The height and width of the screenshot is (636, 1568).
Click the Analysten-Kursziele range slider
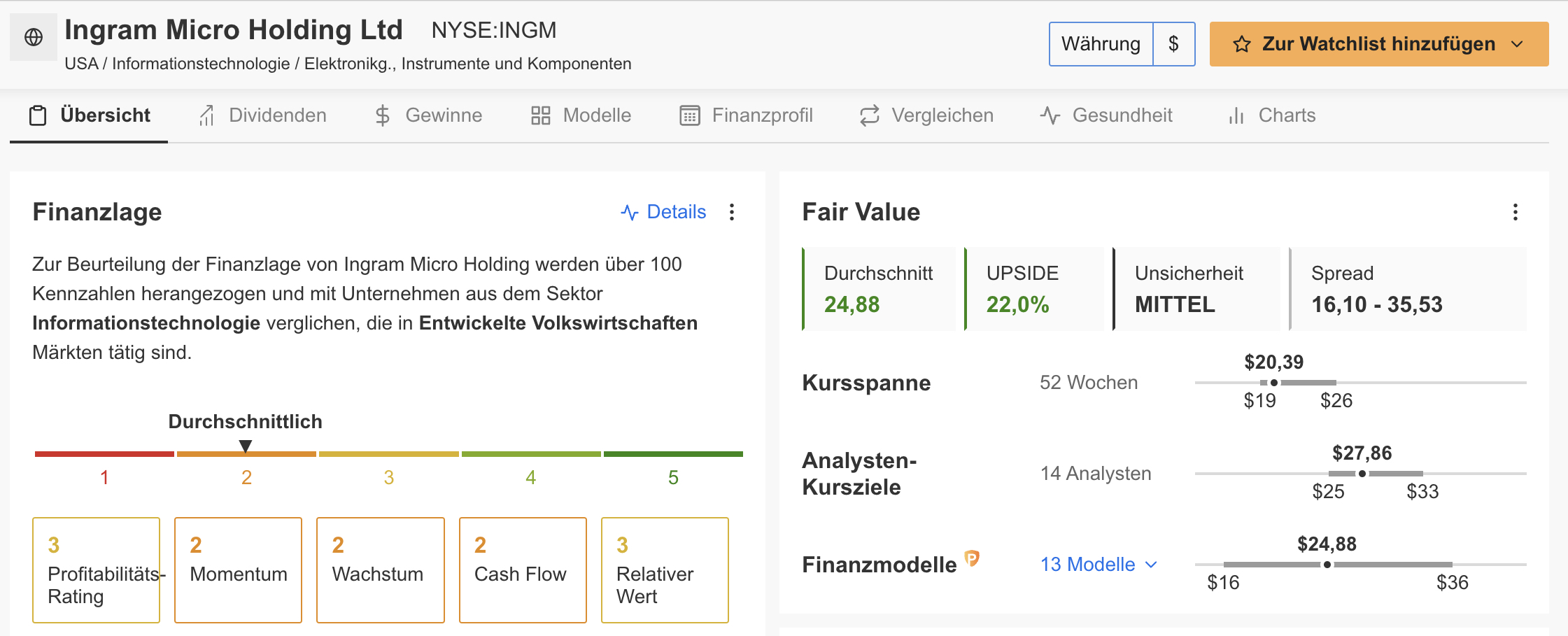click(1360, 474)
